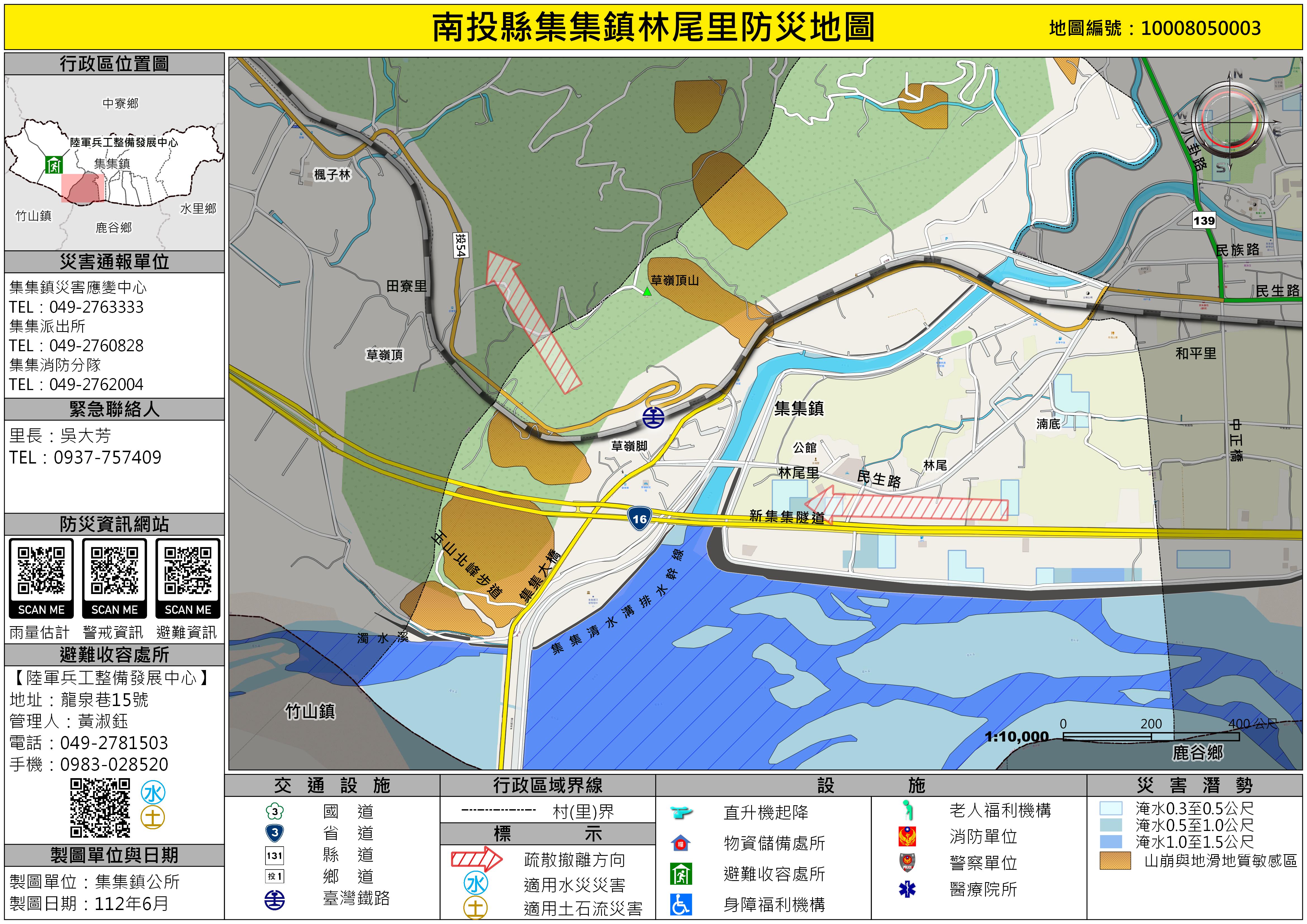The width and height of the screenshot is (1307, 924).
Task: Click the police unit badge legend icon
Action: tap(907, 863)
